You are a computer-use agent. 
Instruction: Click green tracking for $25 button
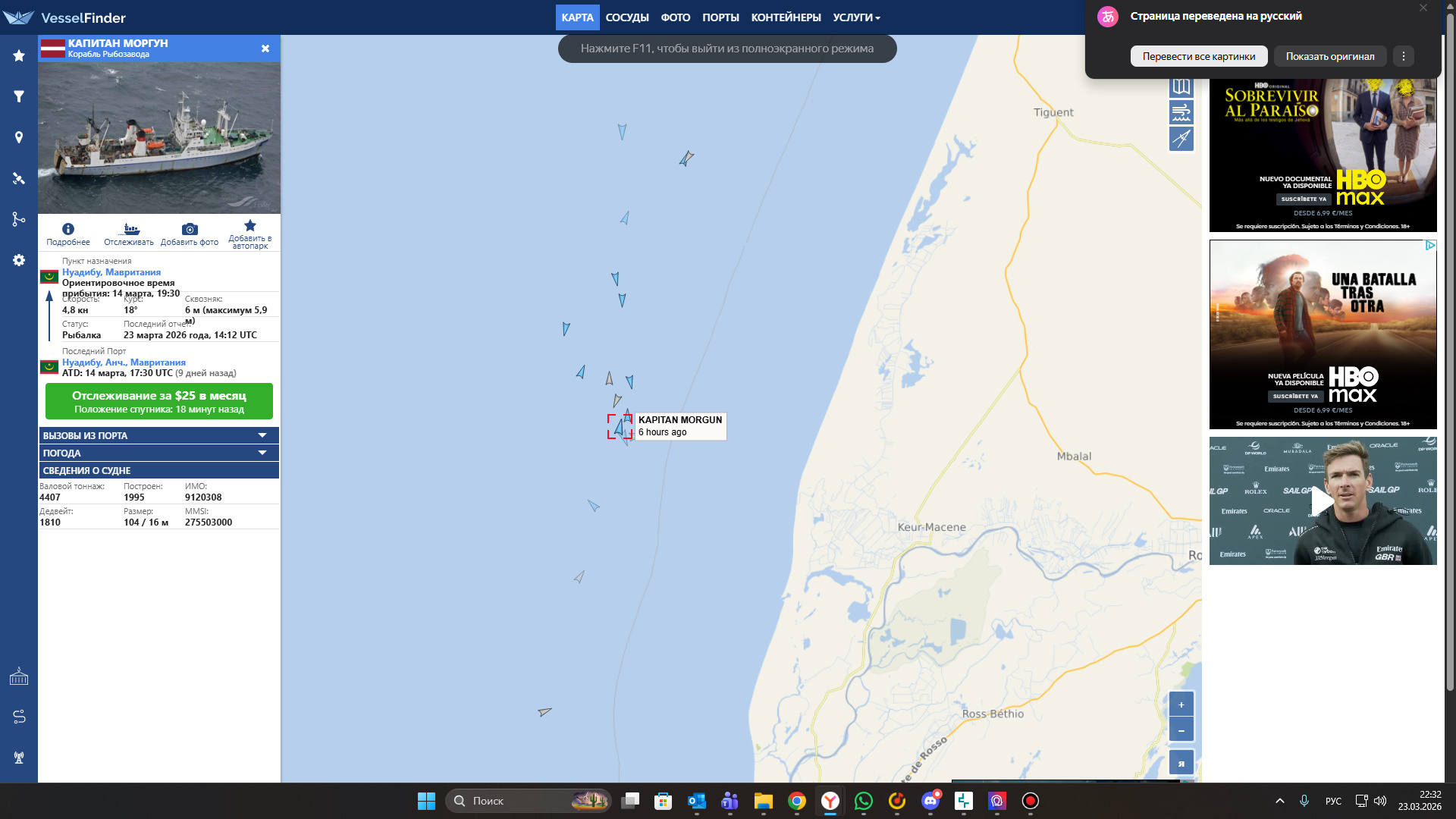coord(159,401)
